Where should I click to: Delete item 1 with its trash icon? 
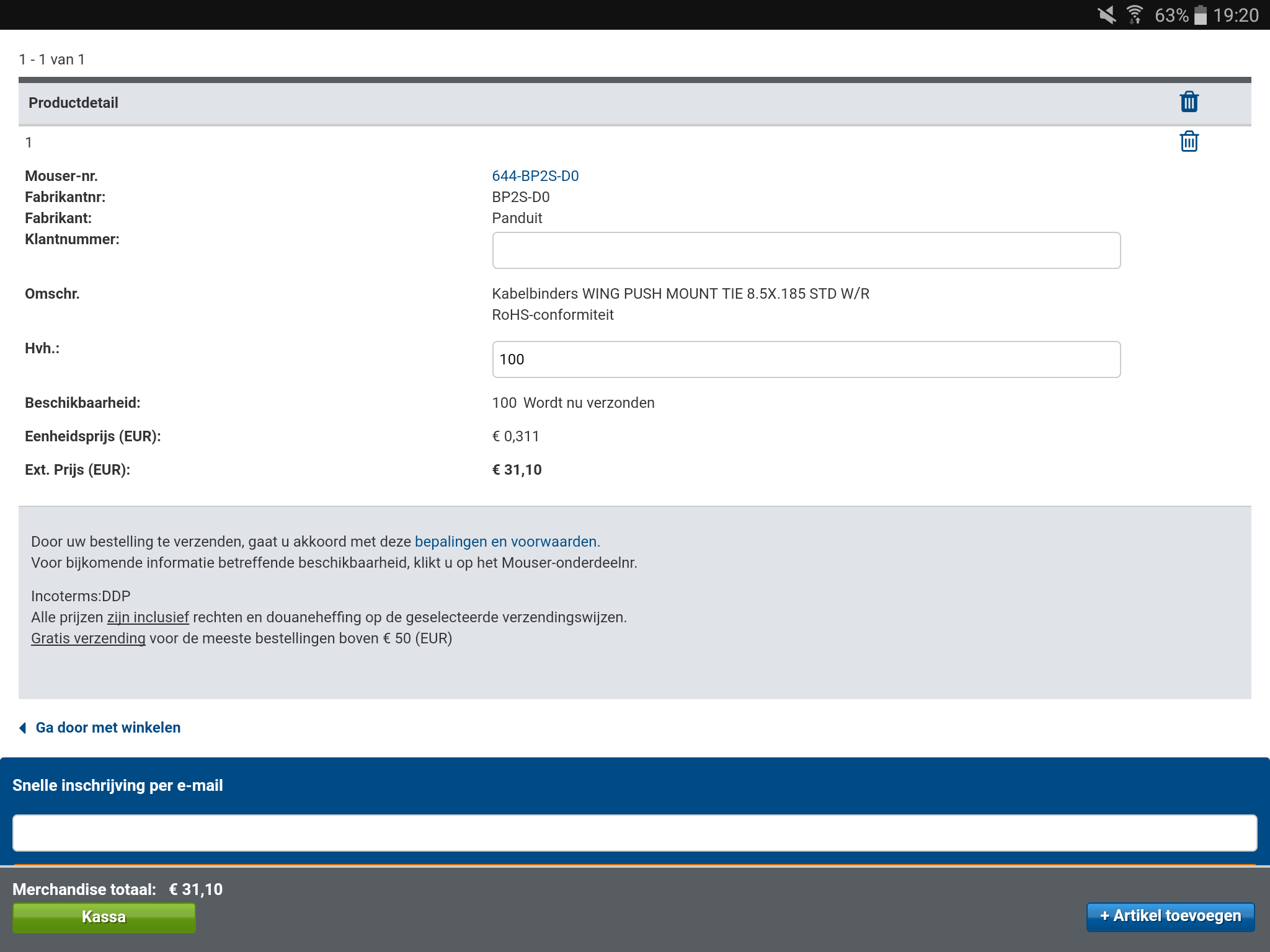(1189, 141)
